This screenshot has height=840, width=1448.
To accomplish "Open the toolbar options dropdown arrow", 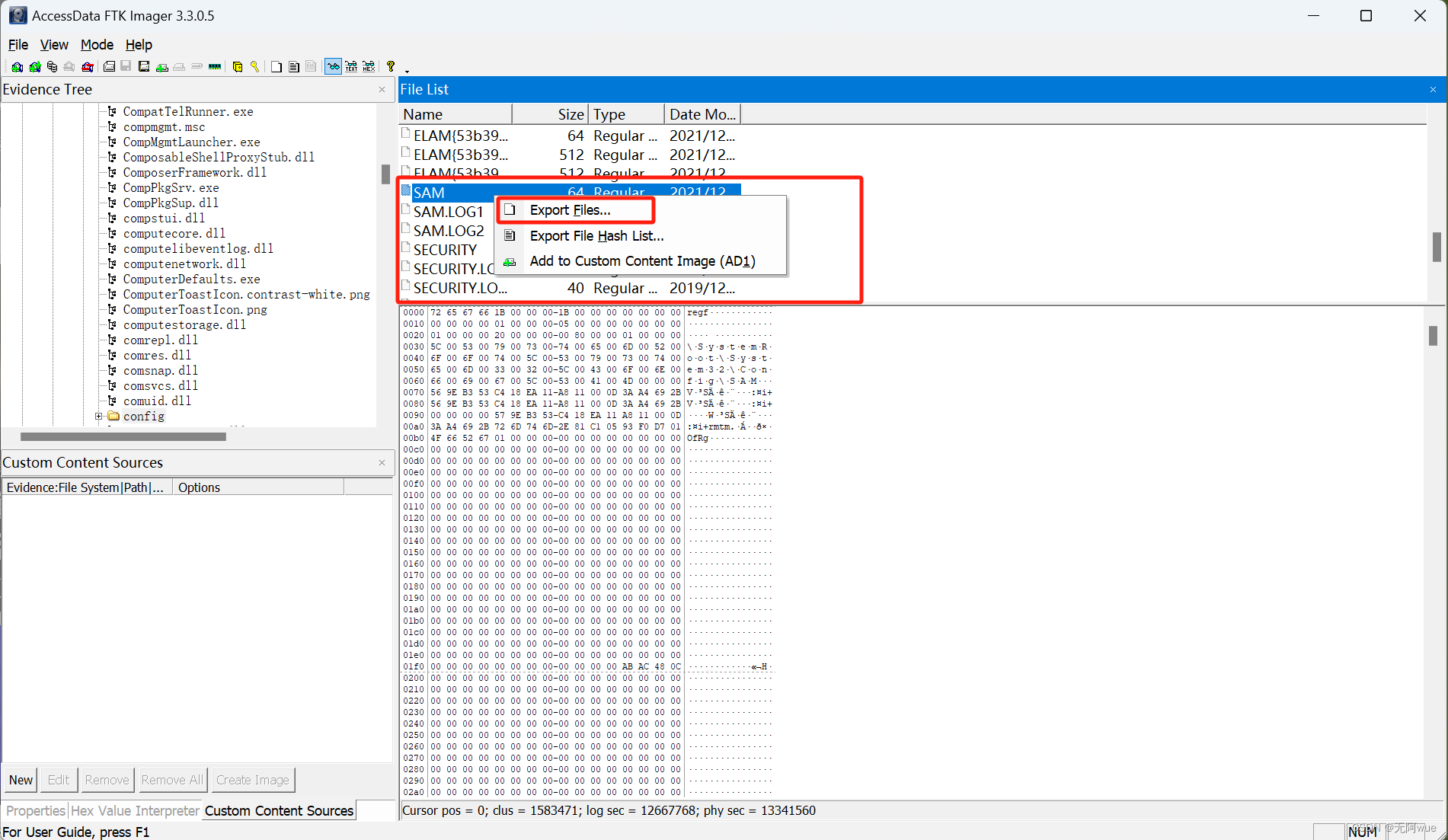I will pos(407,71).
